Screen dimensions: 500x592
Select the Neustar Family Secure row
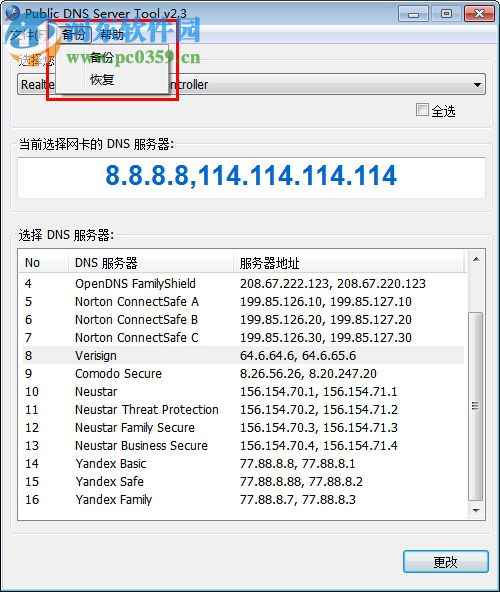[243, 427]
